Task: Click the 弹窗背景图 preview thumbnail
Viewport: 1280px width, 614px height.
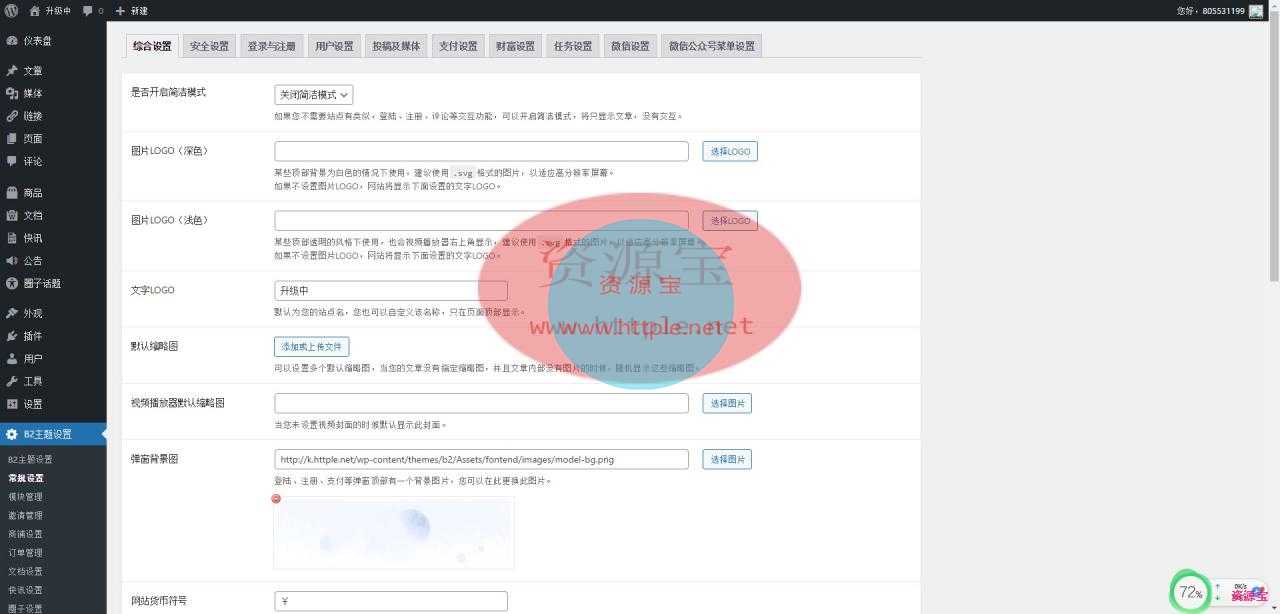Action: (x=394, y=533)
